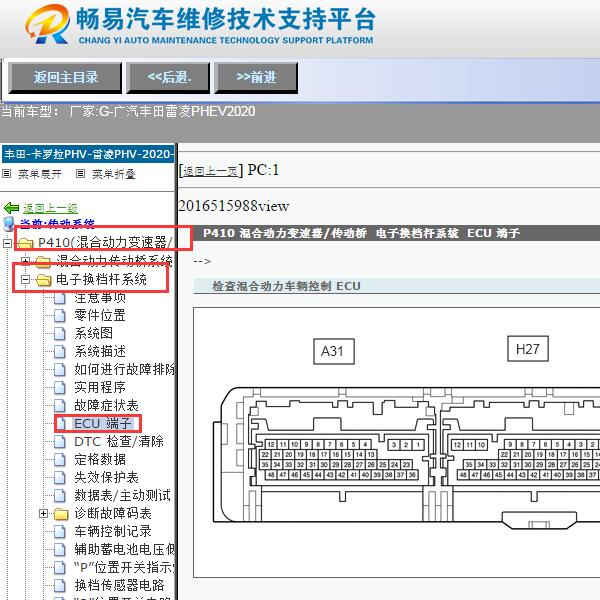The height and width of the screenshot is (600, 600).
Task: Open the 实用程序 page
Action: tap(100, 387)
